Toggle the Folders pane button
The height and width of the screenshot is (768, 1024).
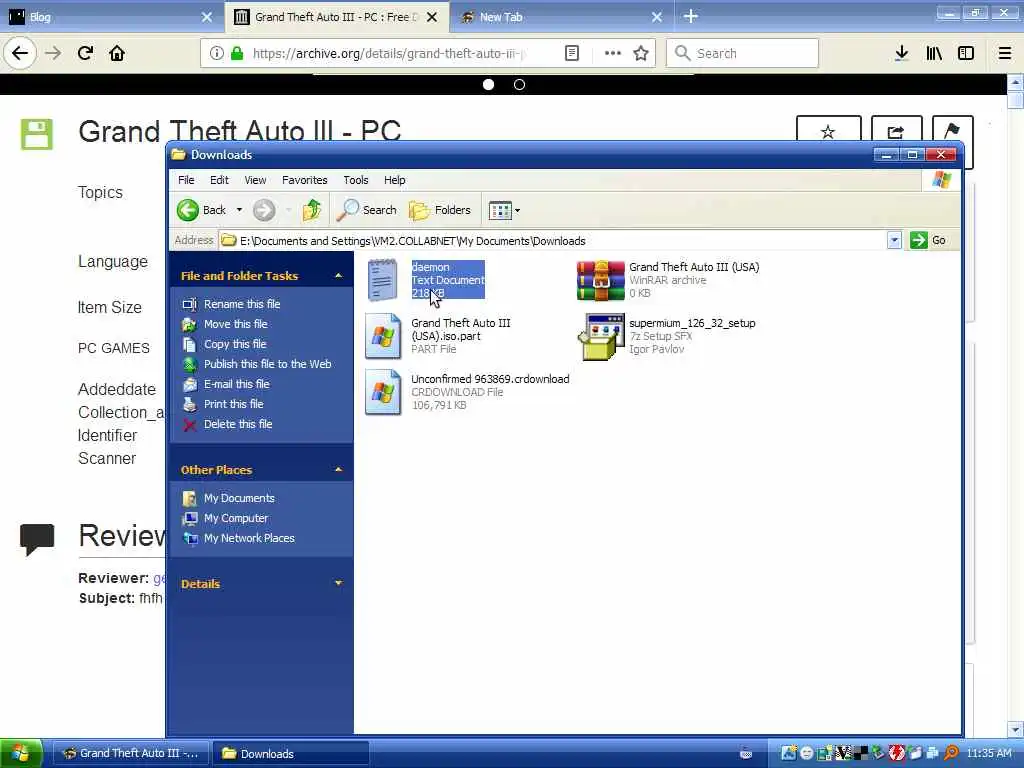point(440,210)
